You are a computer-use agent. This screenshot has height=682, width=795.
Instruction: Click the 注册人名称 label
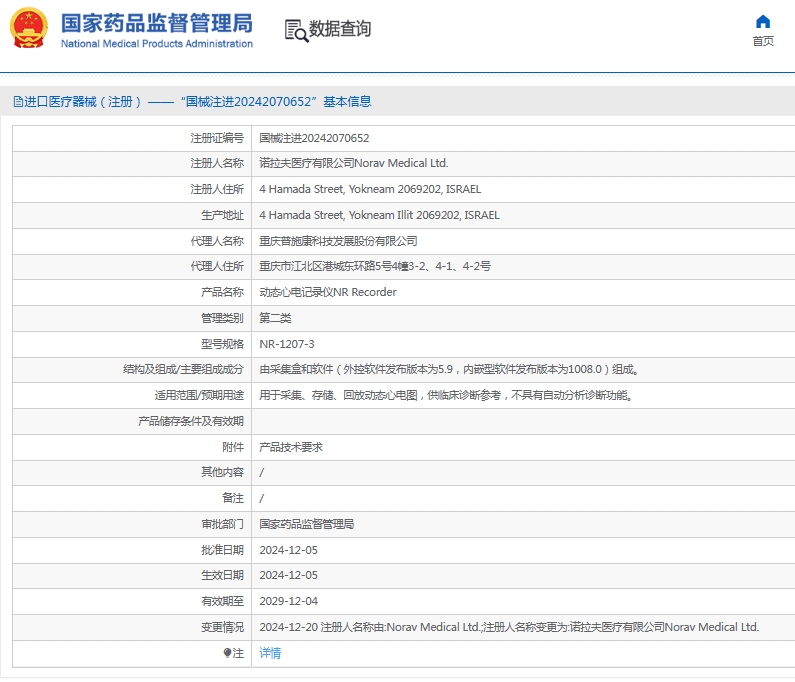coord(217,163)
